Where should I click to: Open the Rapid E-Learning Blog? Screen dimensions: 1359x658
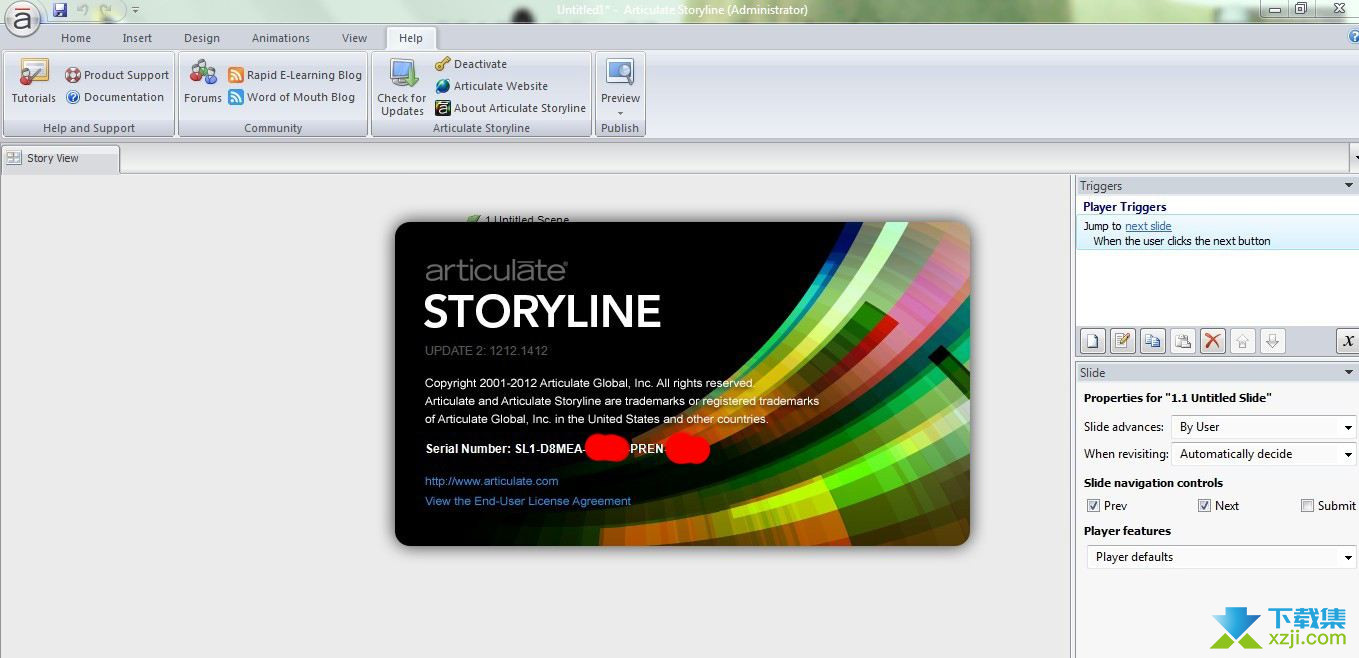(295, 75)
